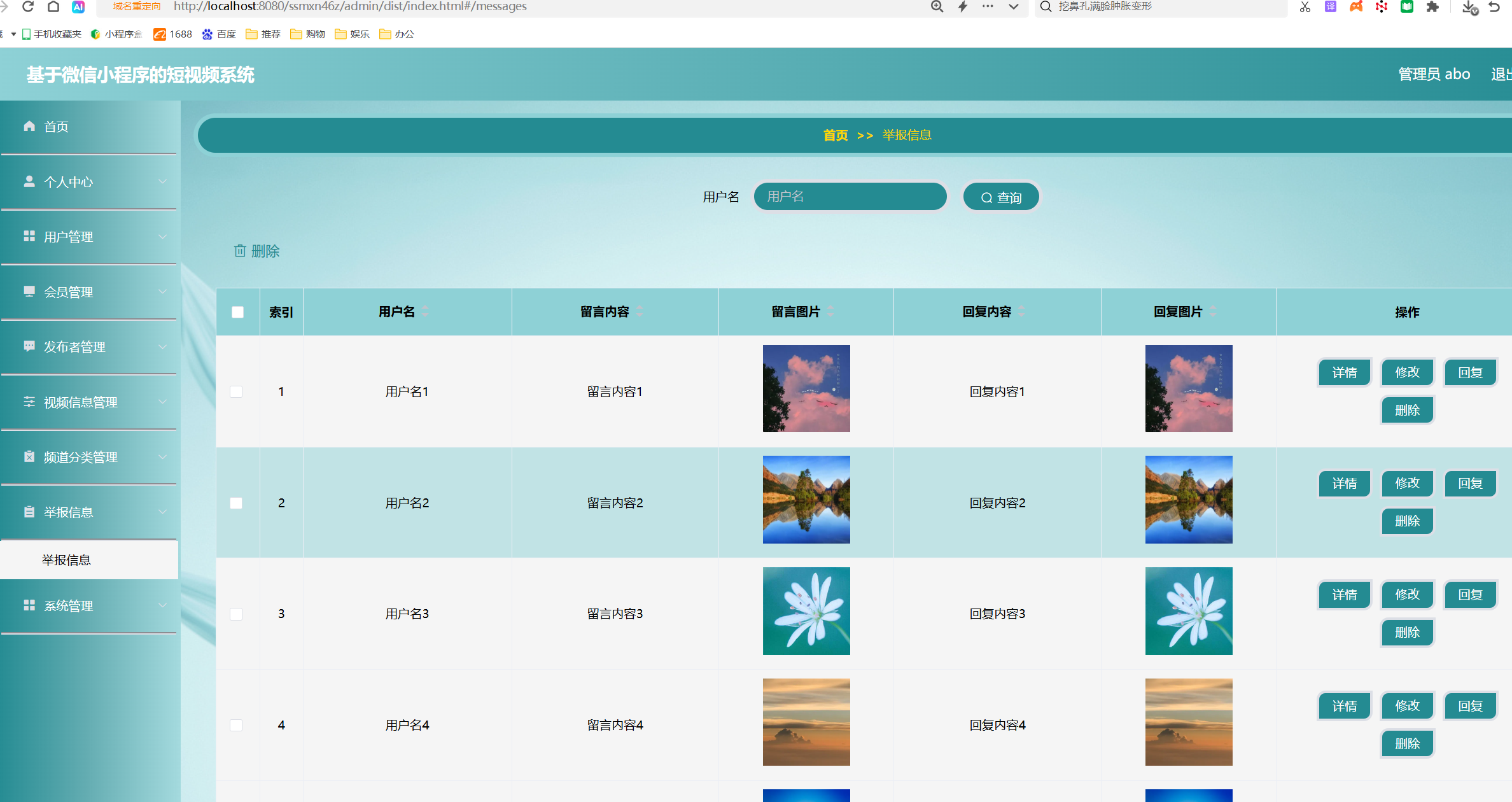Click the sort arrows on 留言内容 column
This screenshot has height=802, width=1512.
[640, 311]
